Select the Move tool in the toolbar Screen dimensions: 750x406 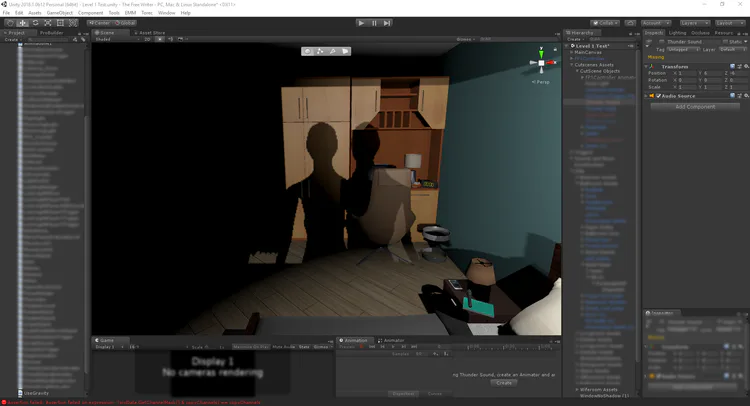pyautogui.click(x=22, y=23)
